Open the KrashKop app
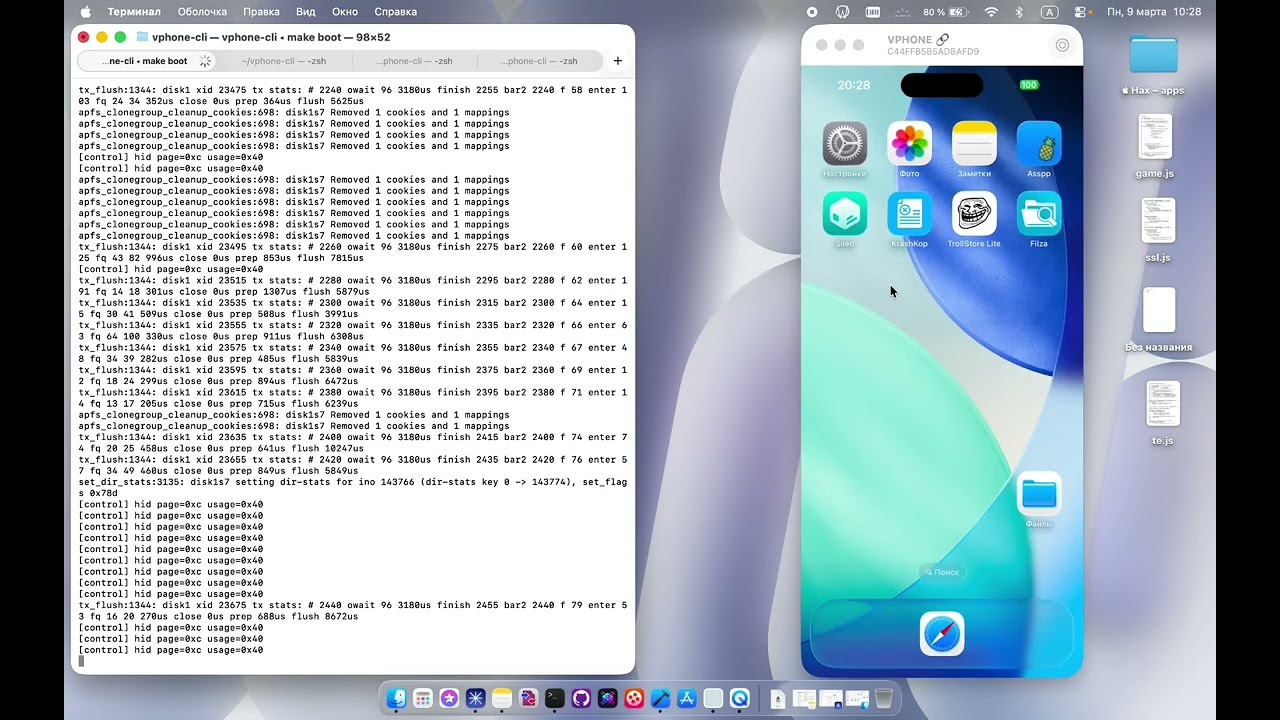This screenshot has width=1280, height=720. (909, 214)
